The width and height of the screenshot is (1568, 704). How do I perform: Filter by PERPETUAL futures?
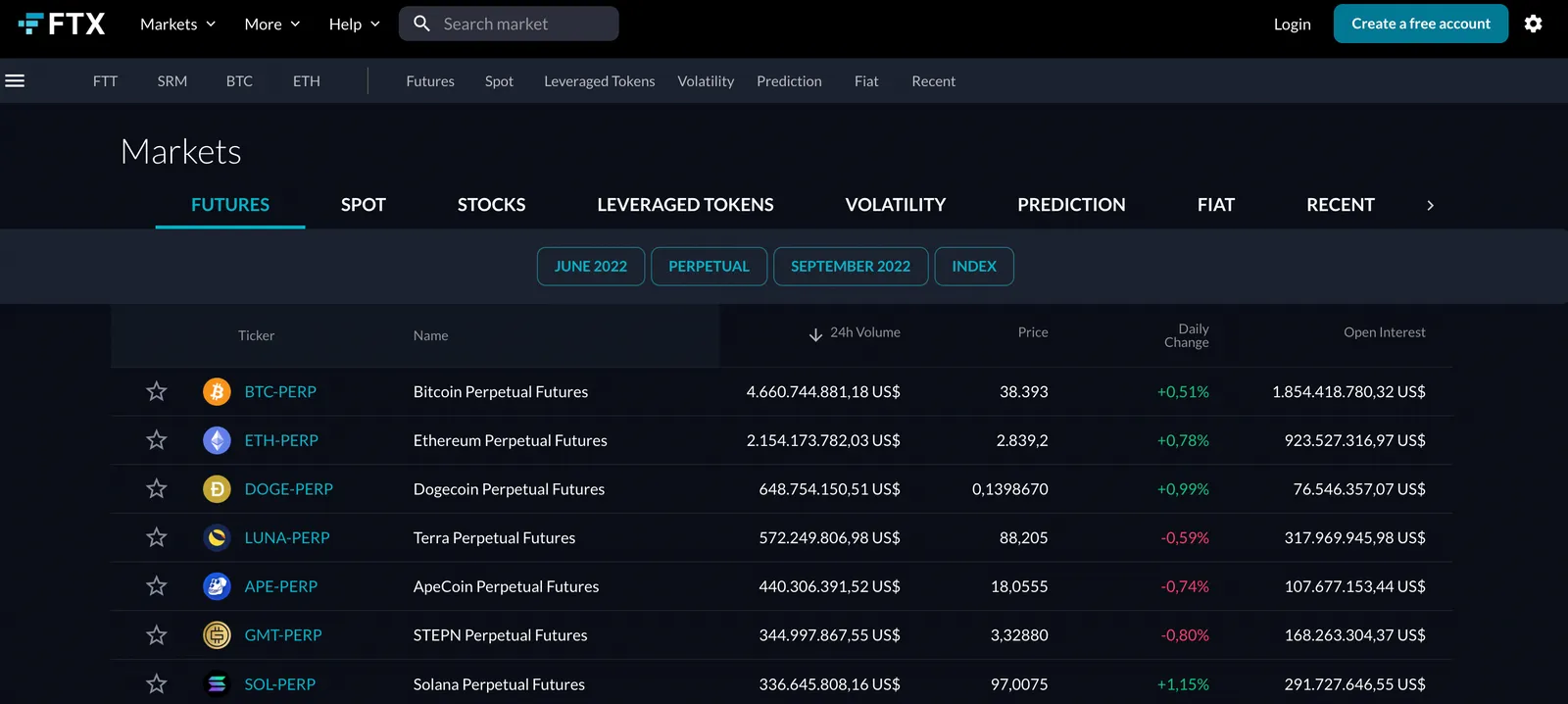coord(709,266)
